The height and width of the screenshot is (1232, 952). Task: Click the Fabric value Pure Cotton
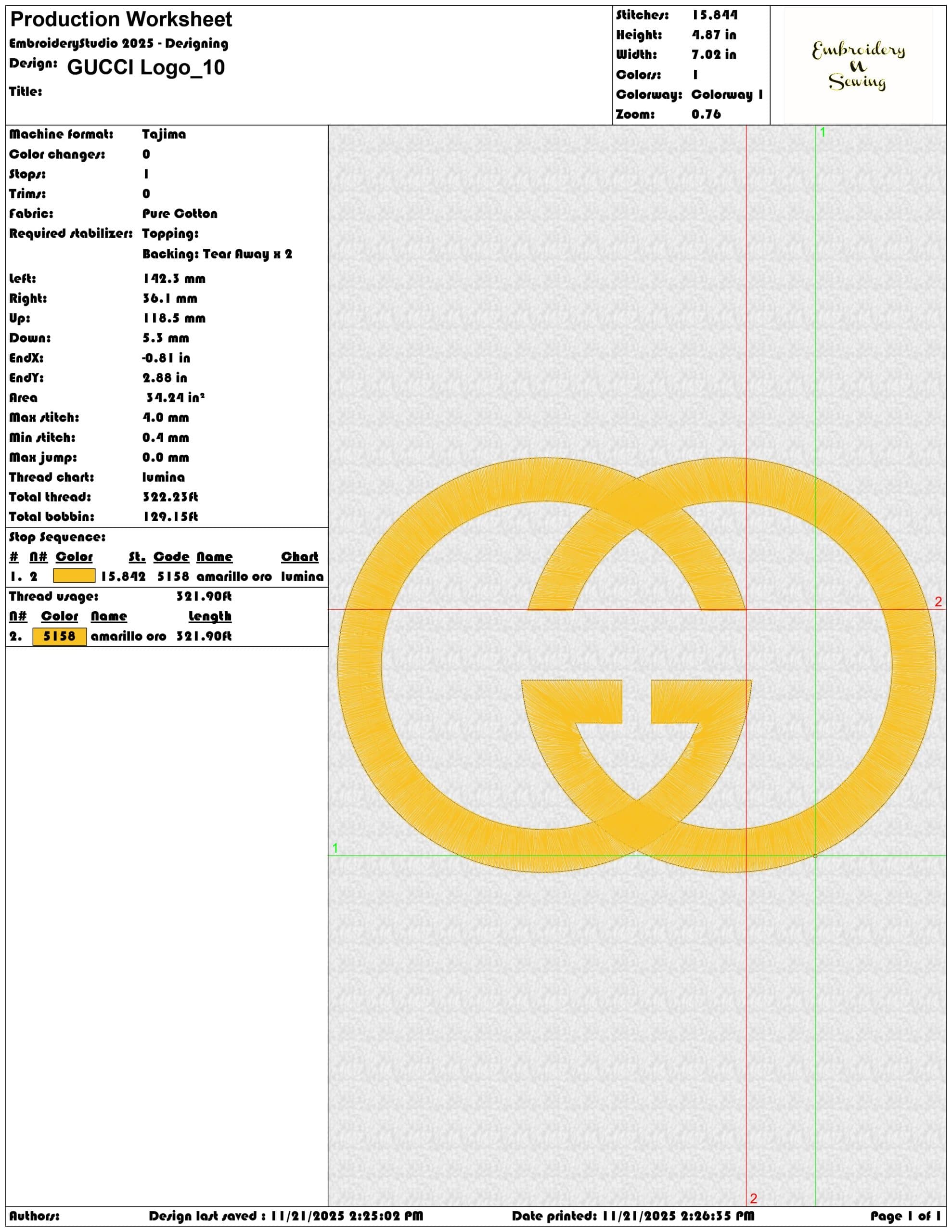(180, 214)
